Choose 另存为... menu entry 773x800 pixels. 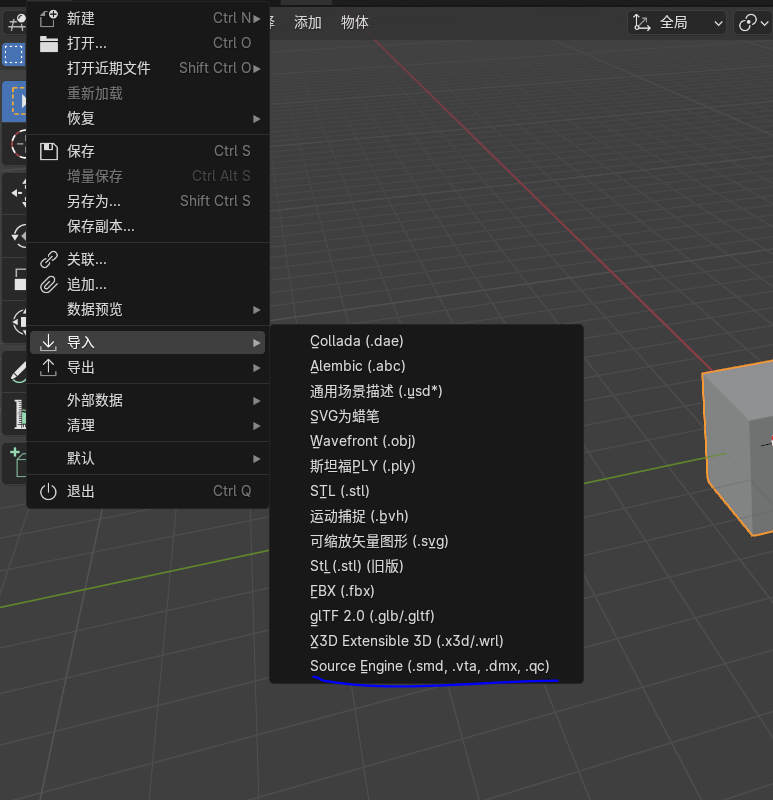[x=148, y=201]
